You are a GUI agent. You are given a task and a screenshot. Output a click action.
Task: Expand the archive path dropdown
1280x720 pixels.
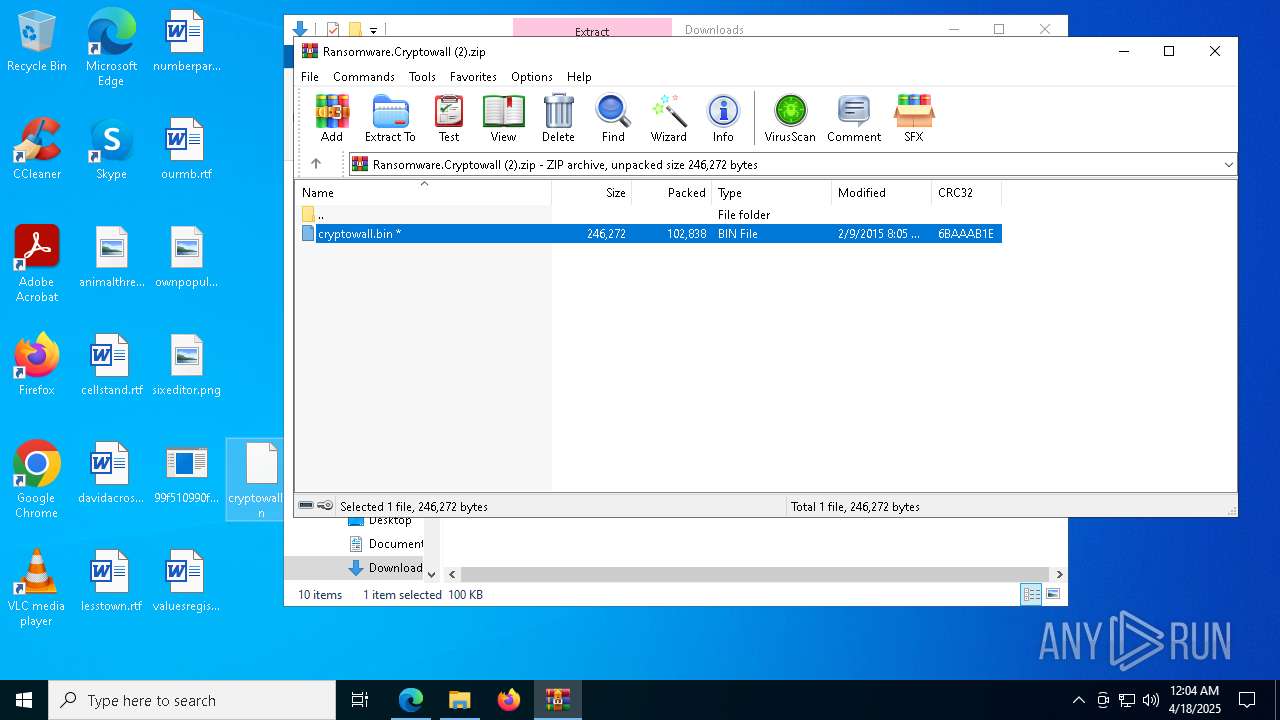tap(1228, 164)
